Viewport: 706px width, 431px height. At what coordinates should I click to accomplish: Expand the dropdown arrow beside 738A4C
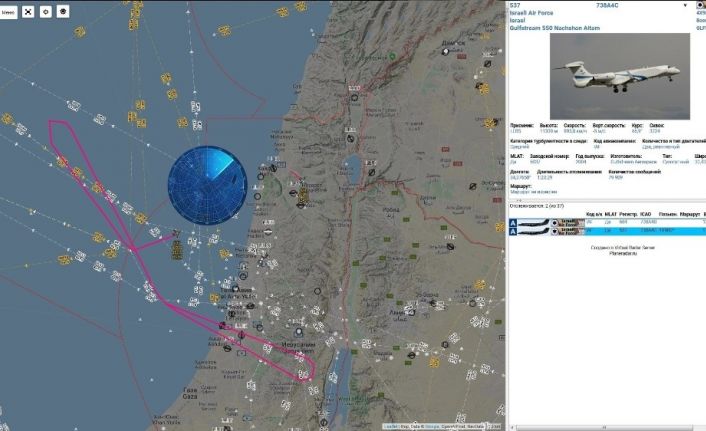coord(685,6)
